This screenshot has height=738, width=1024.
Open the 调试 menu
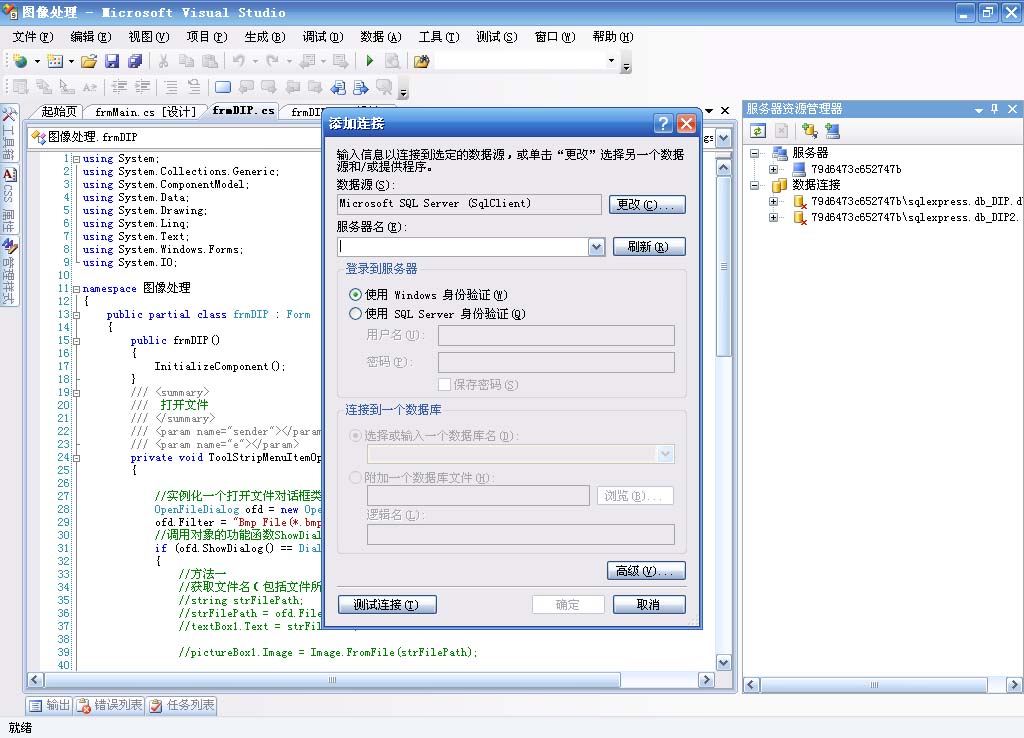coord(323,37)
